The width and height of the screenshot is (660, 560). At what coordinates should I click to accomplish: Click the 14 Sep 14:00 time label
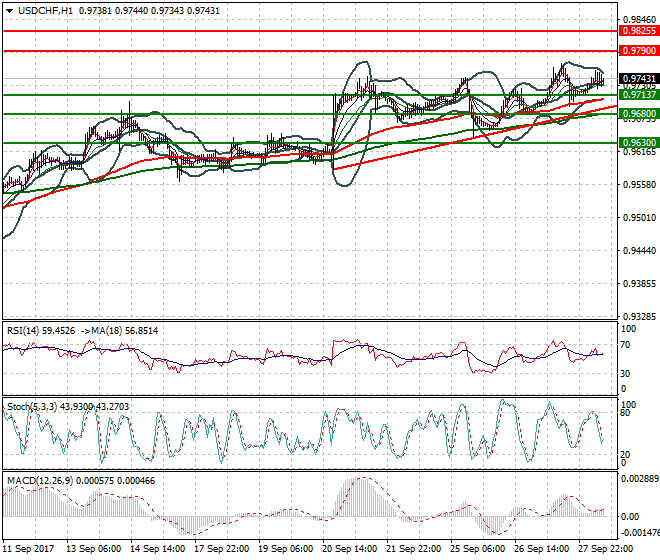click(157, 549)
